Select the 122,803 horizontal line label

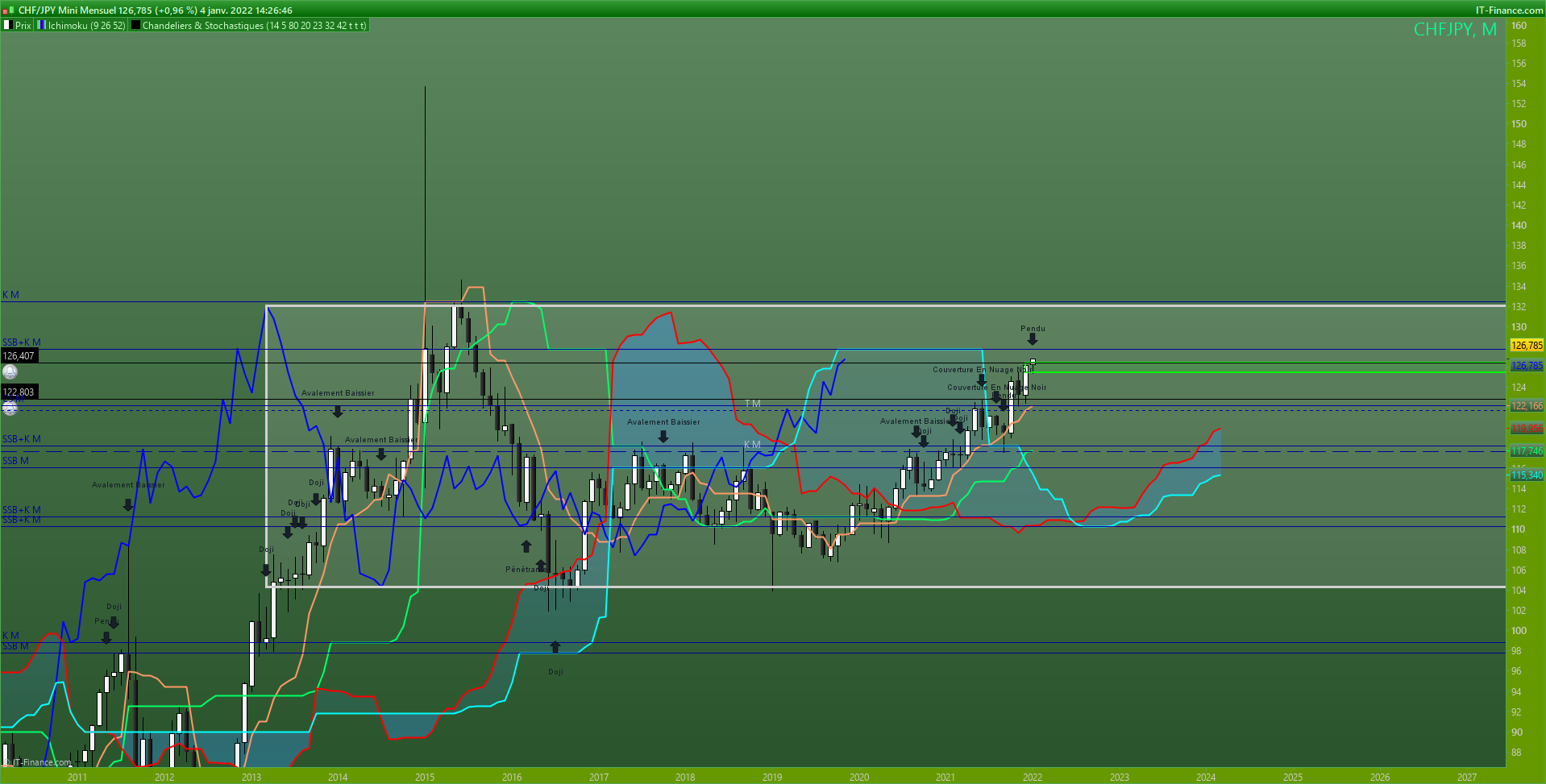click(x=19, y=392)
